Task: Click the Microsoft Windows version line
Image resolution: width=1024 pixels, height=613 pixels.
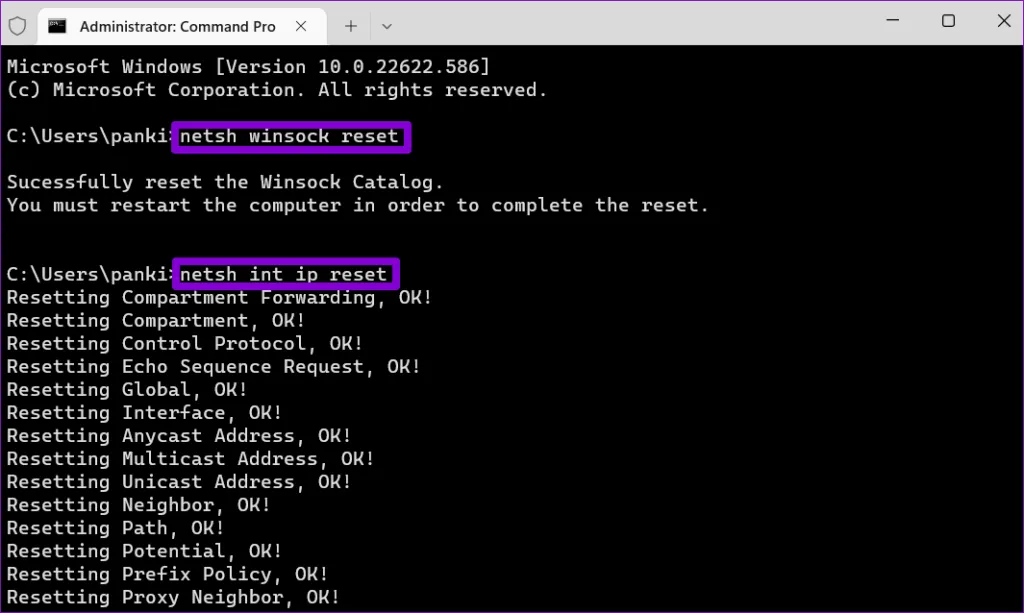Action: (248, 67)
